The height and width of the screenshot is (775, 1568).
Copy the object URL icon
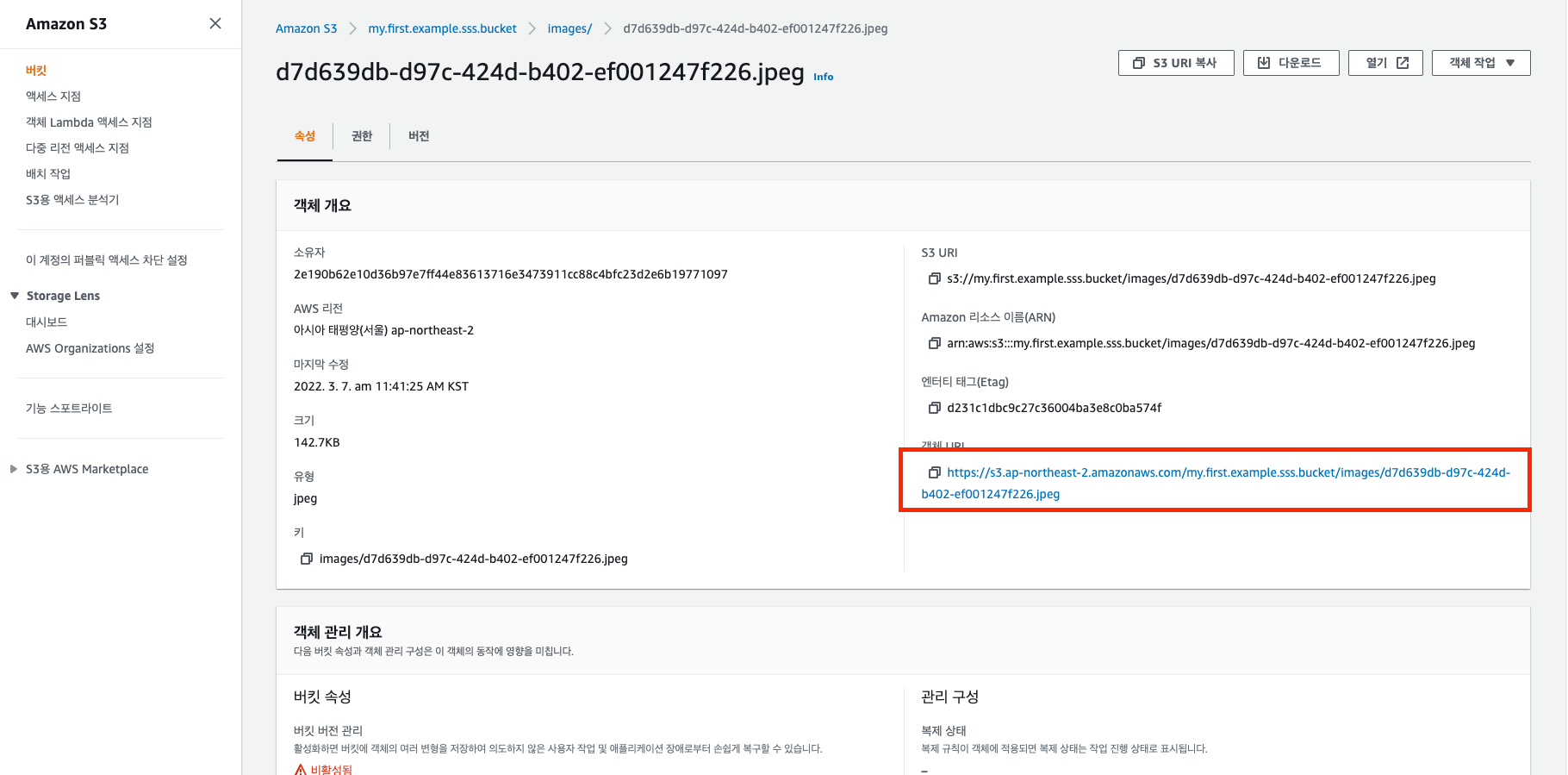934,472
